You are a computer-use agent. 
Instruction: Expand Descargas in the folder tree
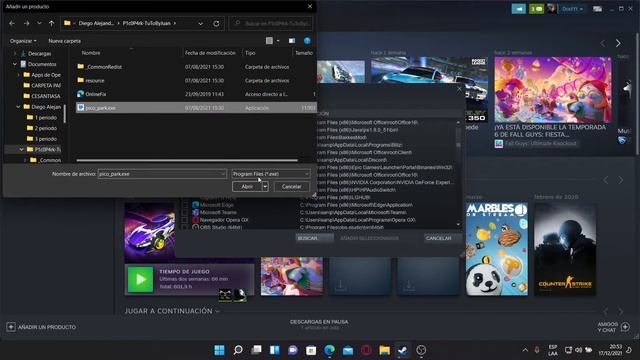click(15, 53)
